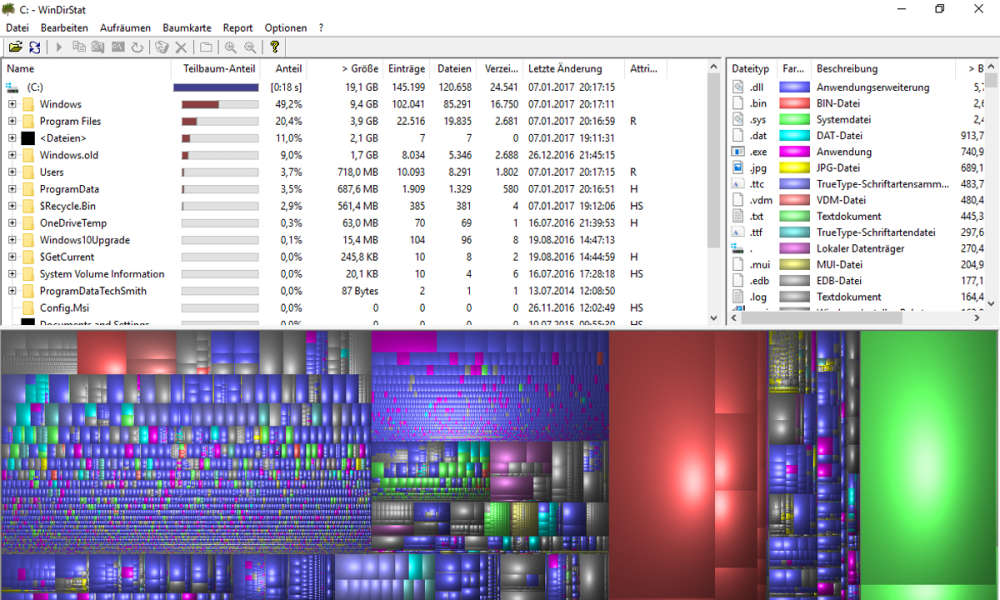
Task: Click the .exe file type icon
Action: coord(738,152)
